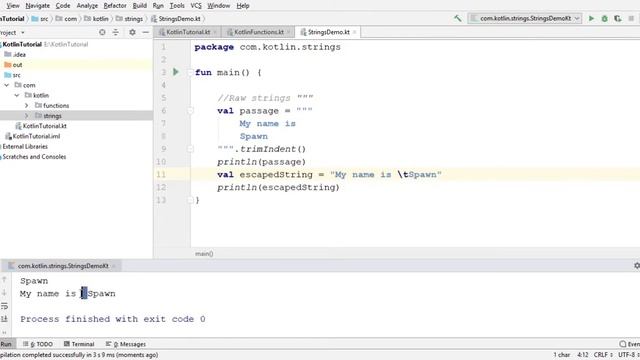Click the green run gutter arrow beside main
The width and height of the screenshot is (640, 360).
tap(176, 72)
